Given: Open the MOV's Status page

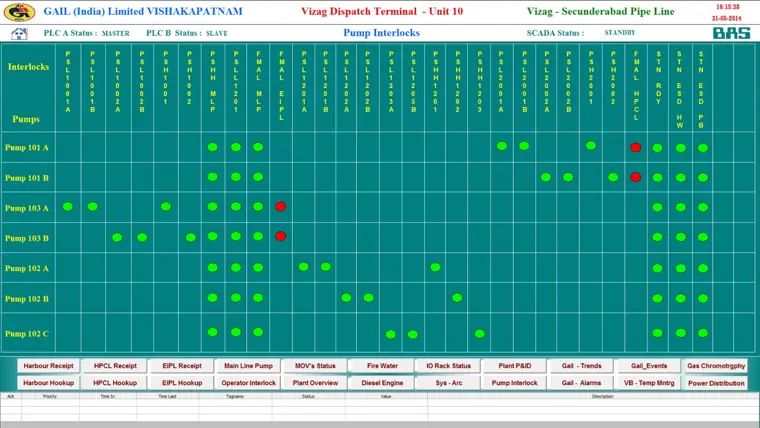Looking at the screenshot, I should pos(316,366).
